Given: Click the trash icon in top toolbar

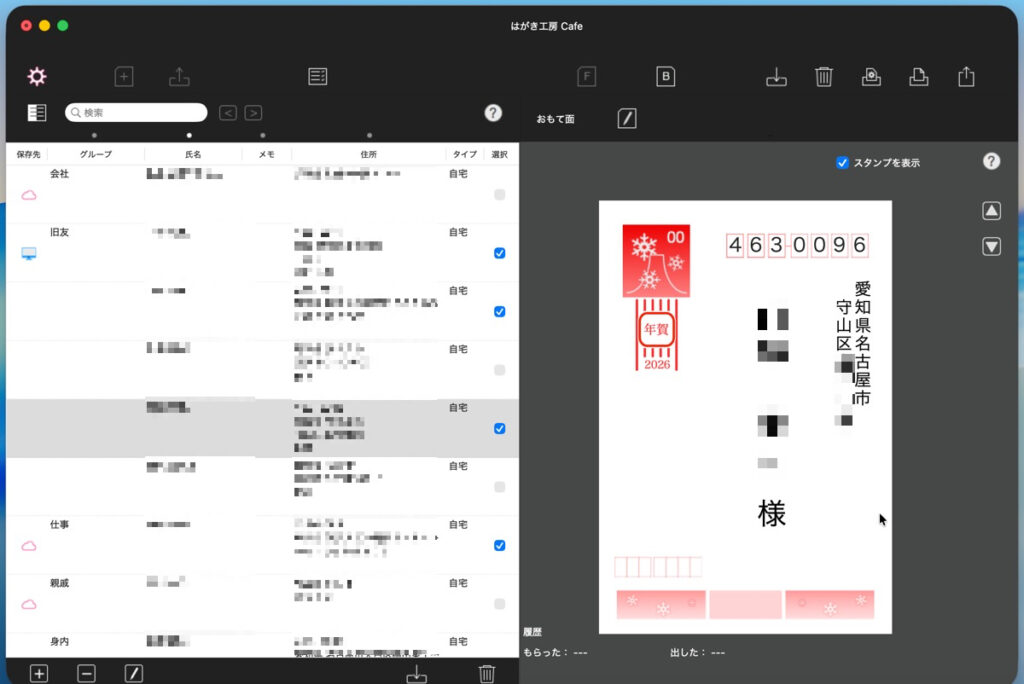Looking at the screenshot, I should coord(823,76).
